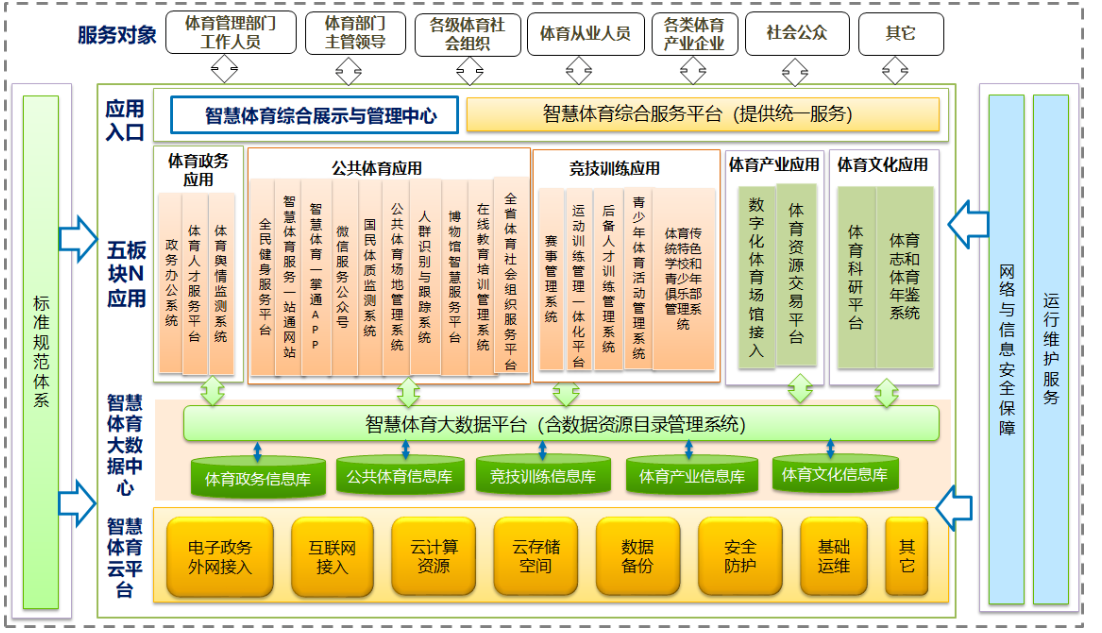
Task: Click the green arrow beneath 体育文化应用 panel
Action: click(x=886, y=393)
